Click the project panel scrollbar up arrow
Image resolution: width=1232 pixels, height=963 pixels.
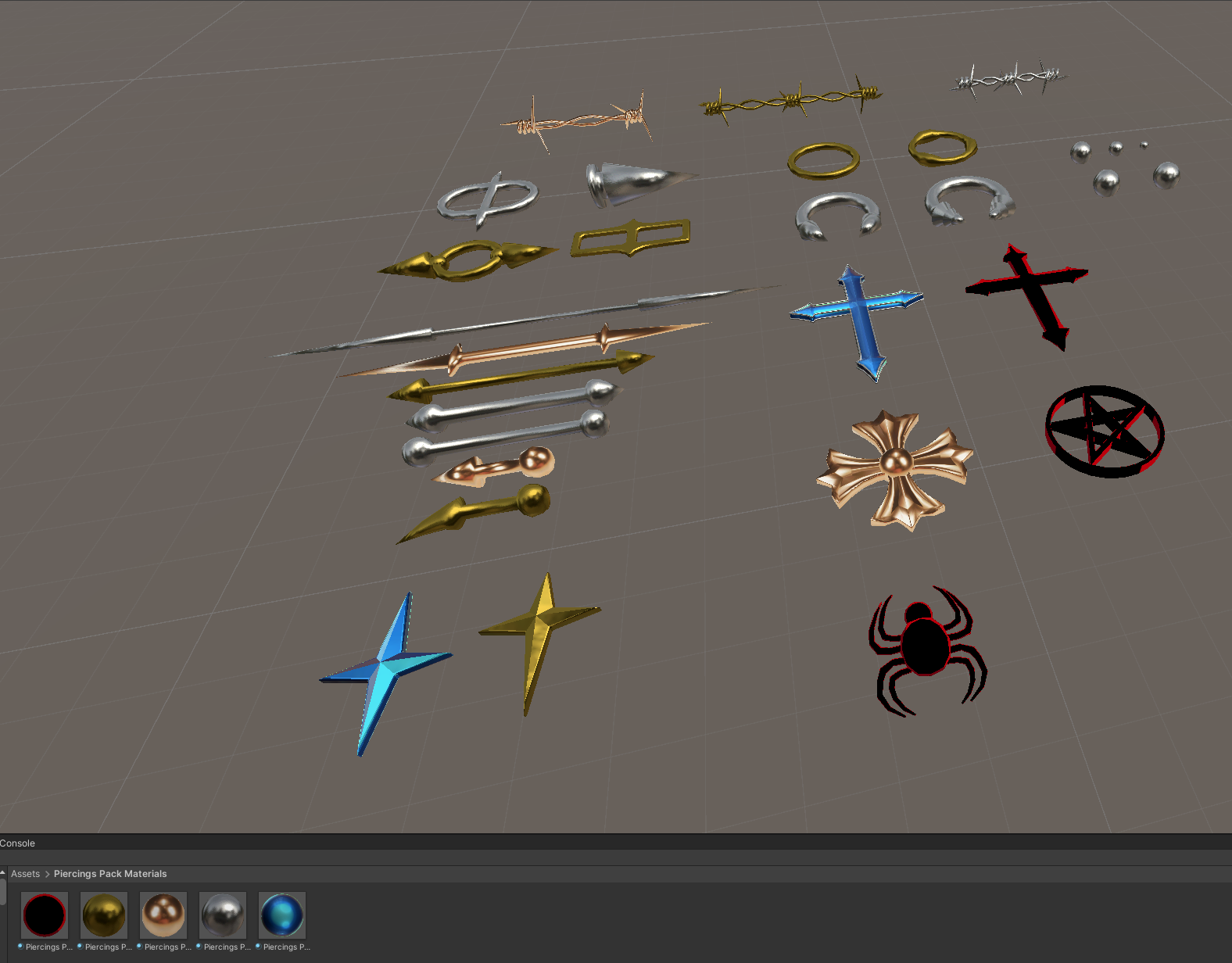pos(3,872)
